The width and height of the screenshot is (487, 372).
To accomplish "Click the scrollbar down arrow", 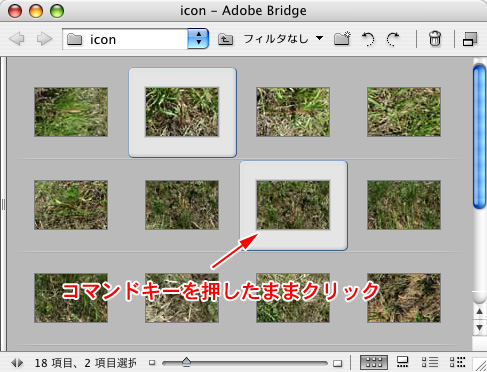I will point(480,328).
